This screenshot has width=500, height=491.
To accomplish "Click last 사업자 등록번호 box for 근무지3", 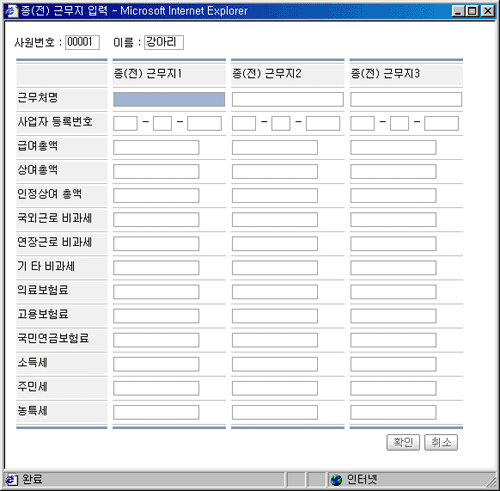I will pos(441,123).
